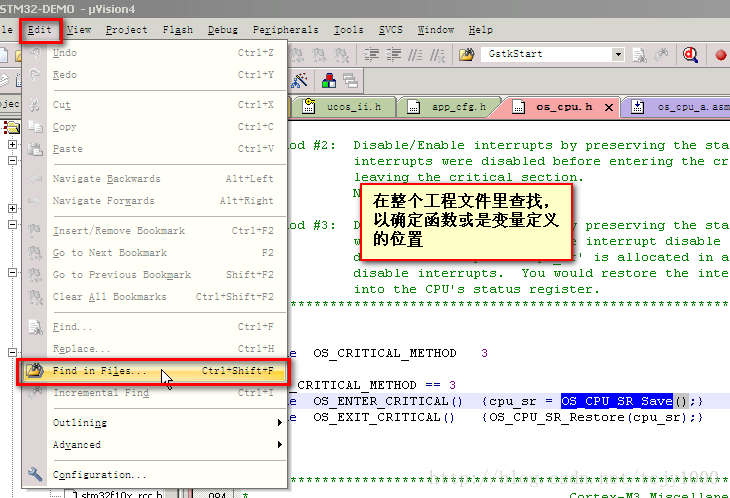Open Configuration... from Edit menu
The width and height of the screenshot is (730, 498).
point(155,475)
